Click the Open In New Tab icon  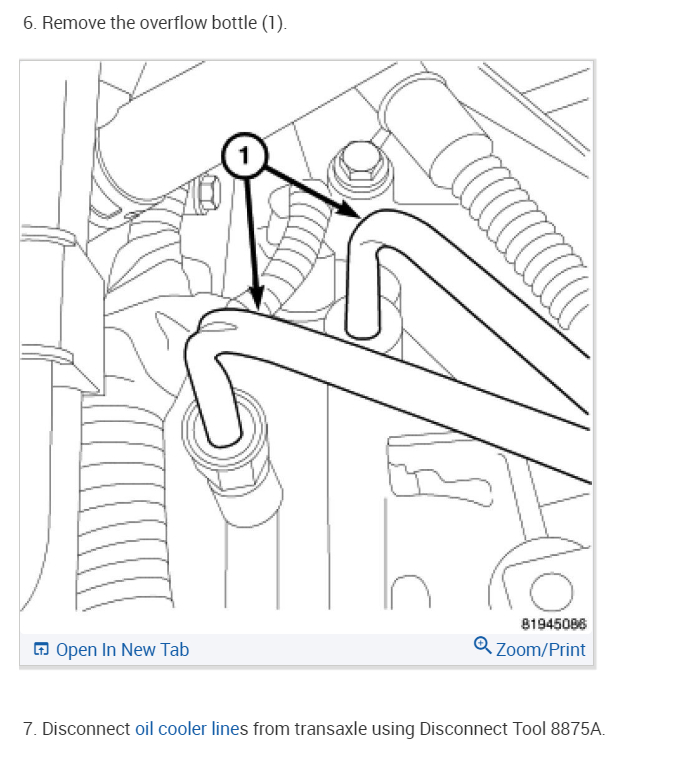click(x=41, y=649)
